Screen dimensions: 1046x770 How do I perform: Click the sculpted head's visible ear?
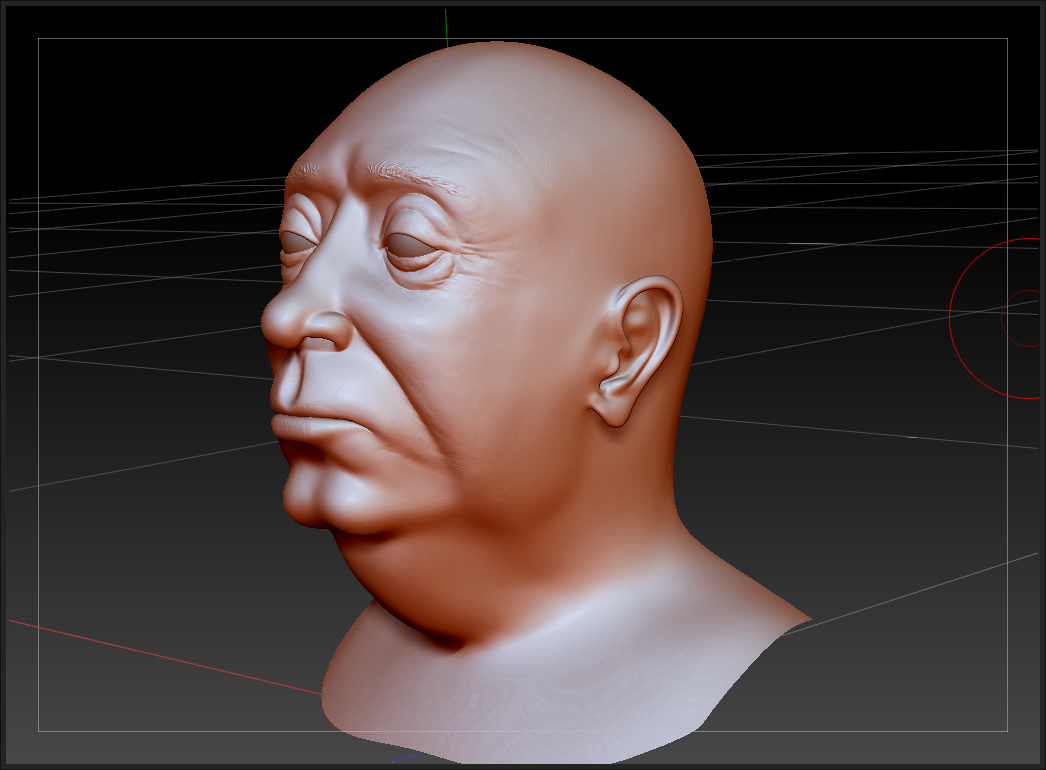tap(643, 345)
